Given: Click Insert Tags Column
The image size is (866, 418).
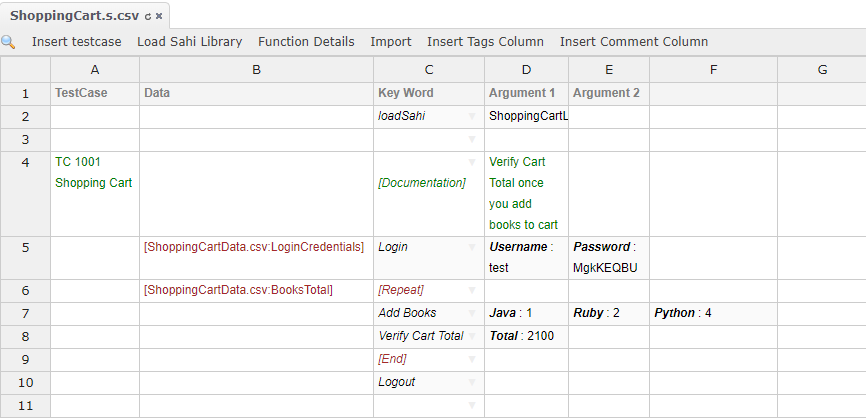Looking at the screenshot, I should pyautogui.click(x=485, y=42).
